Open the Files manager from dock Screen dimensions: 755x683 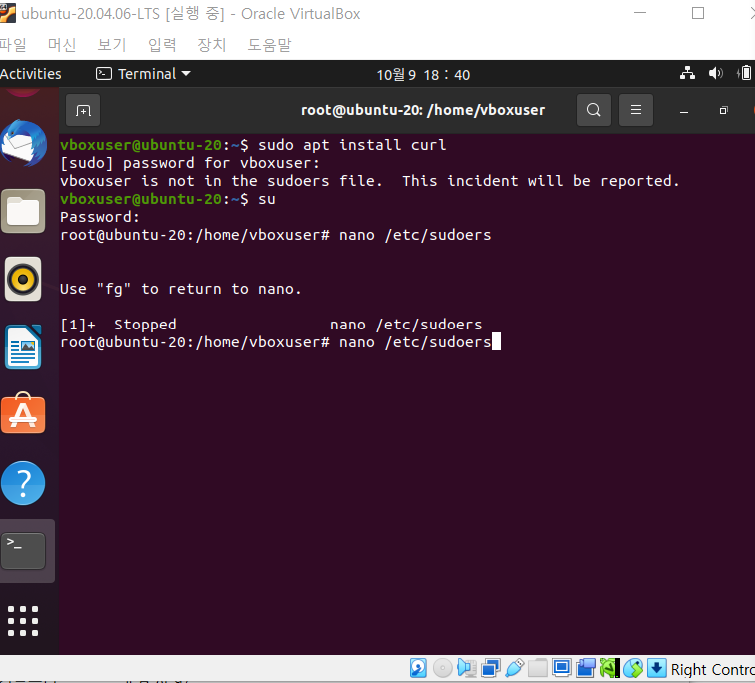[23, 211]
